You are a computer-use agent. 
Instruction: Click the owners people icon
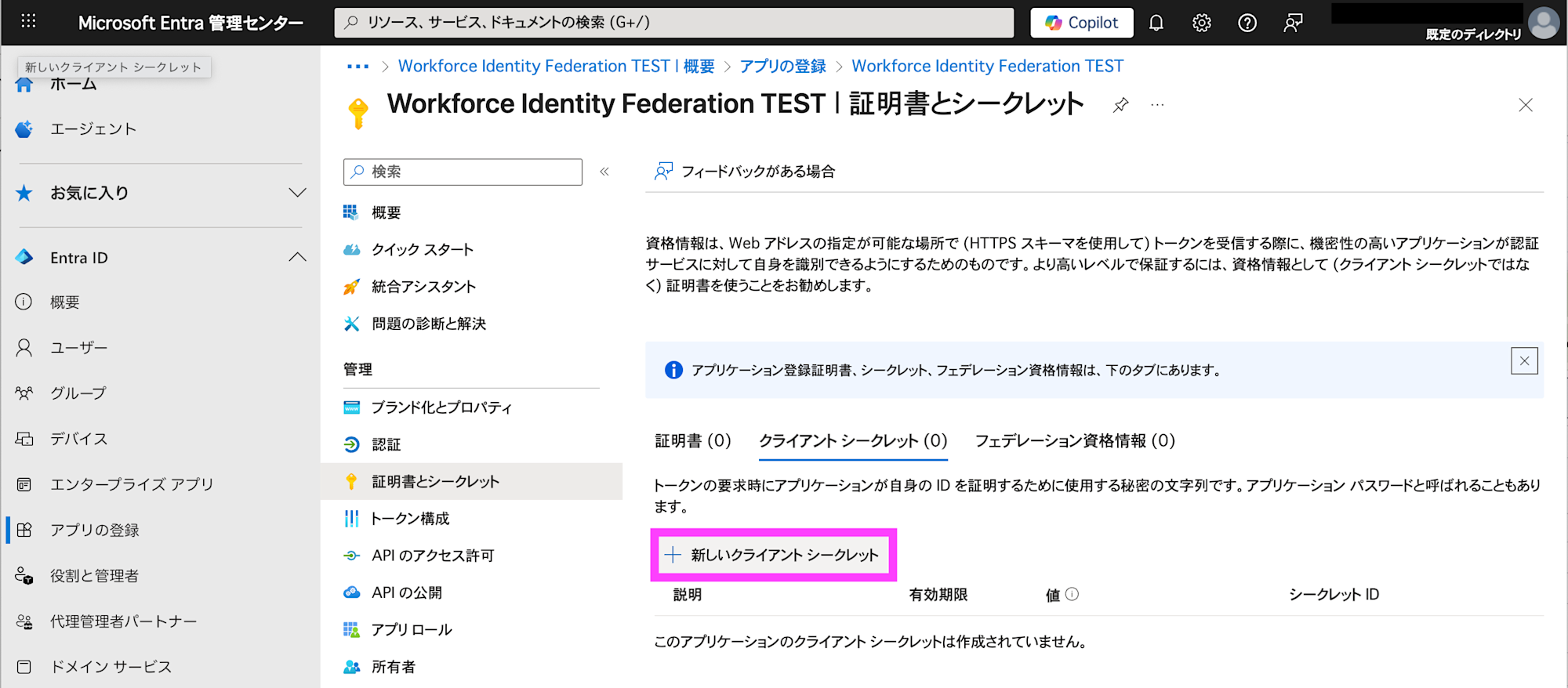point(352,667)
